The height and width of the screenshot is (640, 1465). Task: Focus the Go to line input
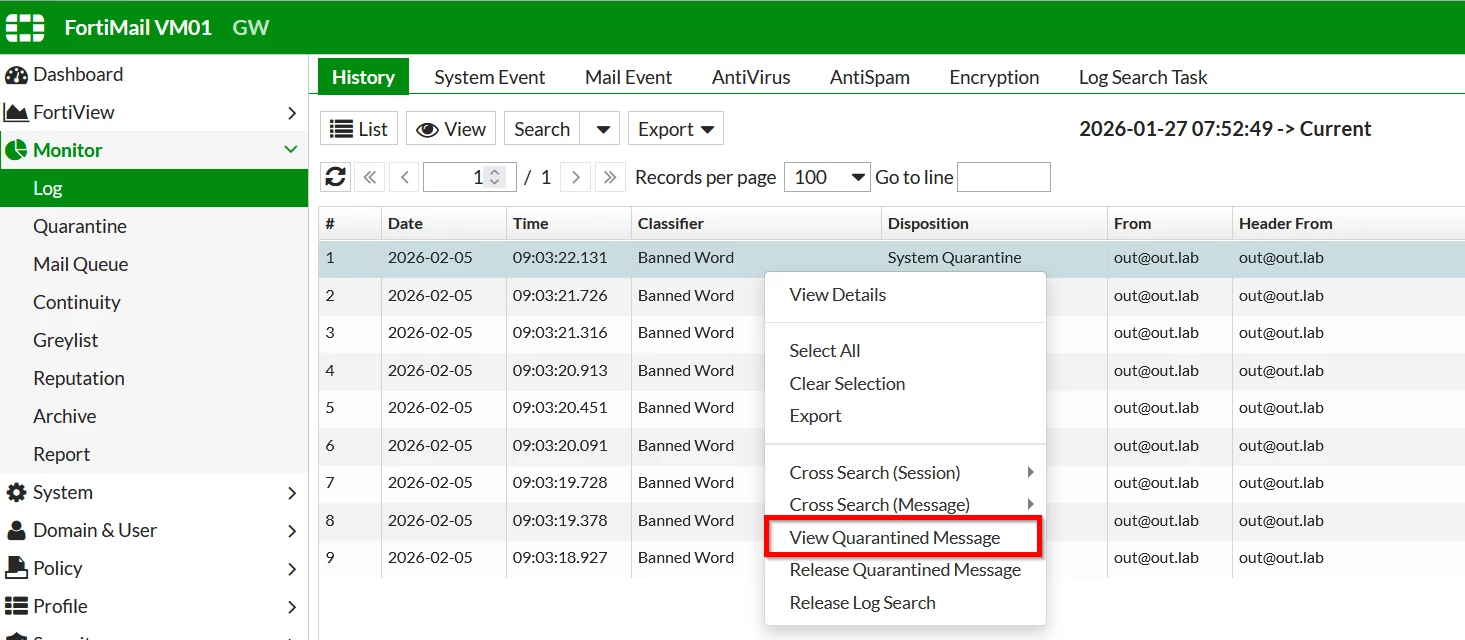point(1004,177)
